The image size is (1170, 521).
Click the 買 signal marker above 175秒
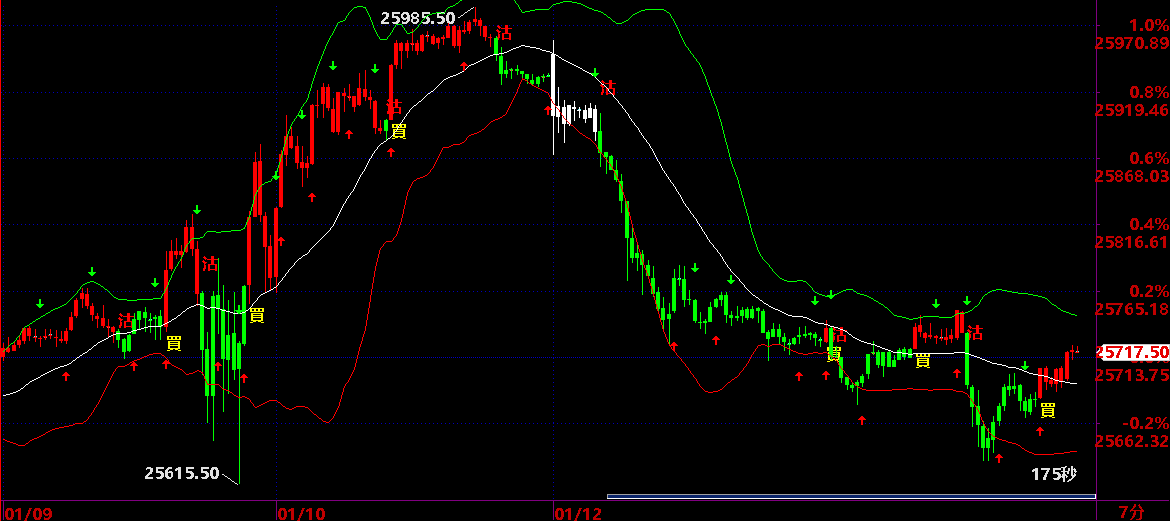click(x=1048, y=409)
